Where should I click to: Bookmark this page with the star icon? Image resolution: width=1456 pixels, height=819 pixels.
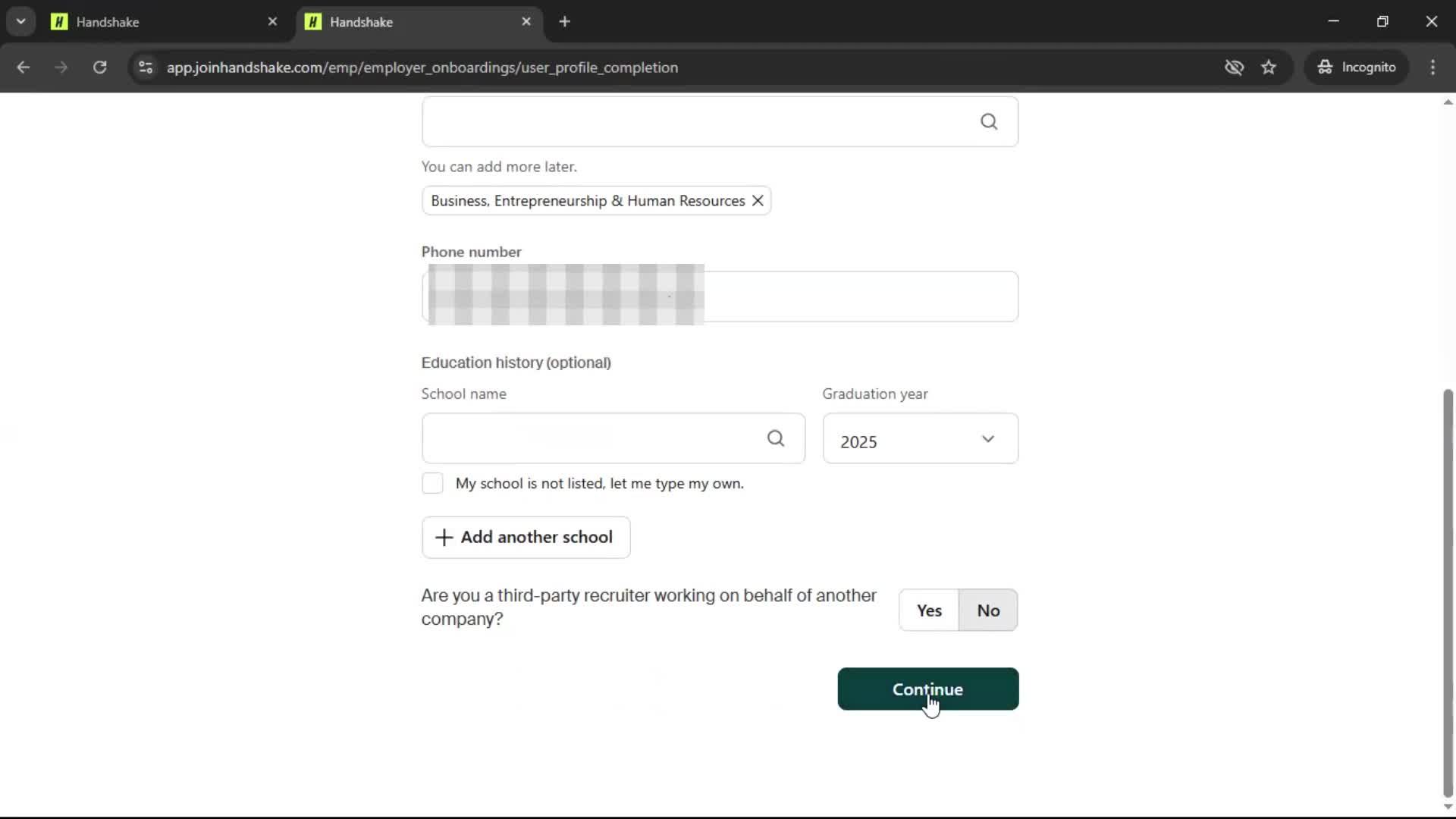1269,67
